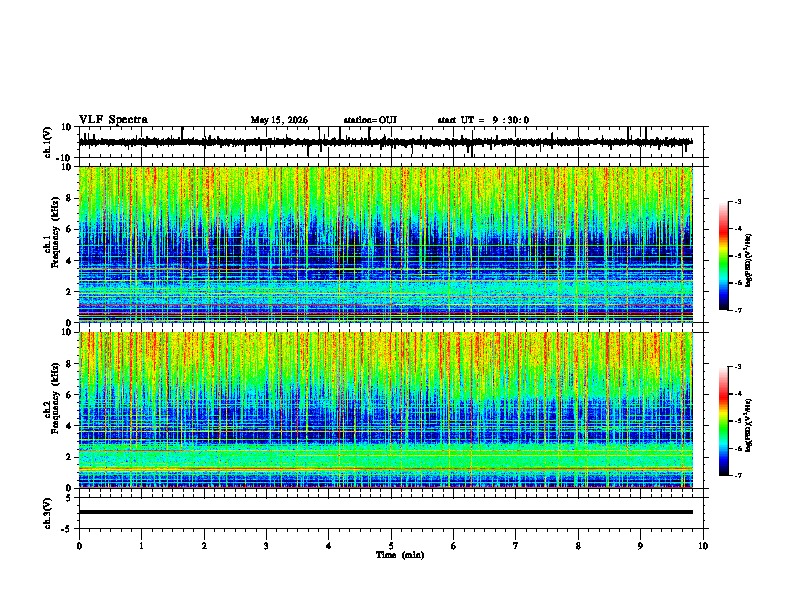792x612 pixels.
Task: Click the ch.1 voltage waveform trace
Action: [385, 142]
